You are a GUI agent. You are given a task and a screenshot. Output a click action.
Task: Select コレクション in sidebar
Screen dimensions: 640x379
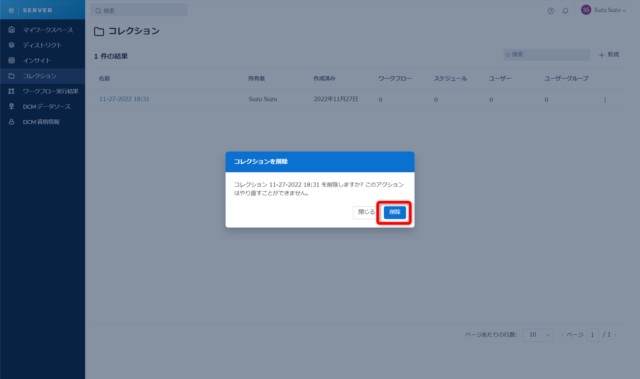coord(42,76)
